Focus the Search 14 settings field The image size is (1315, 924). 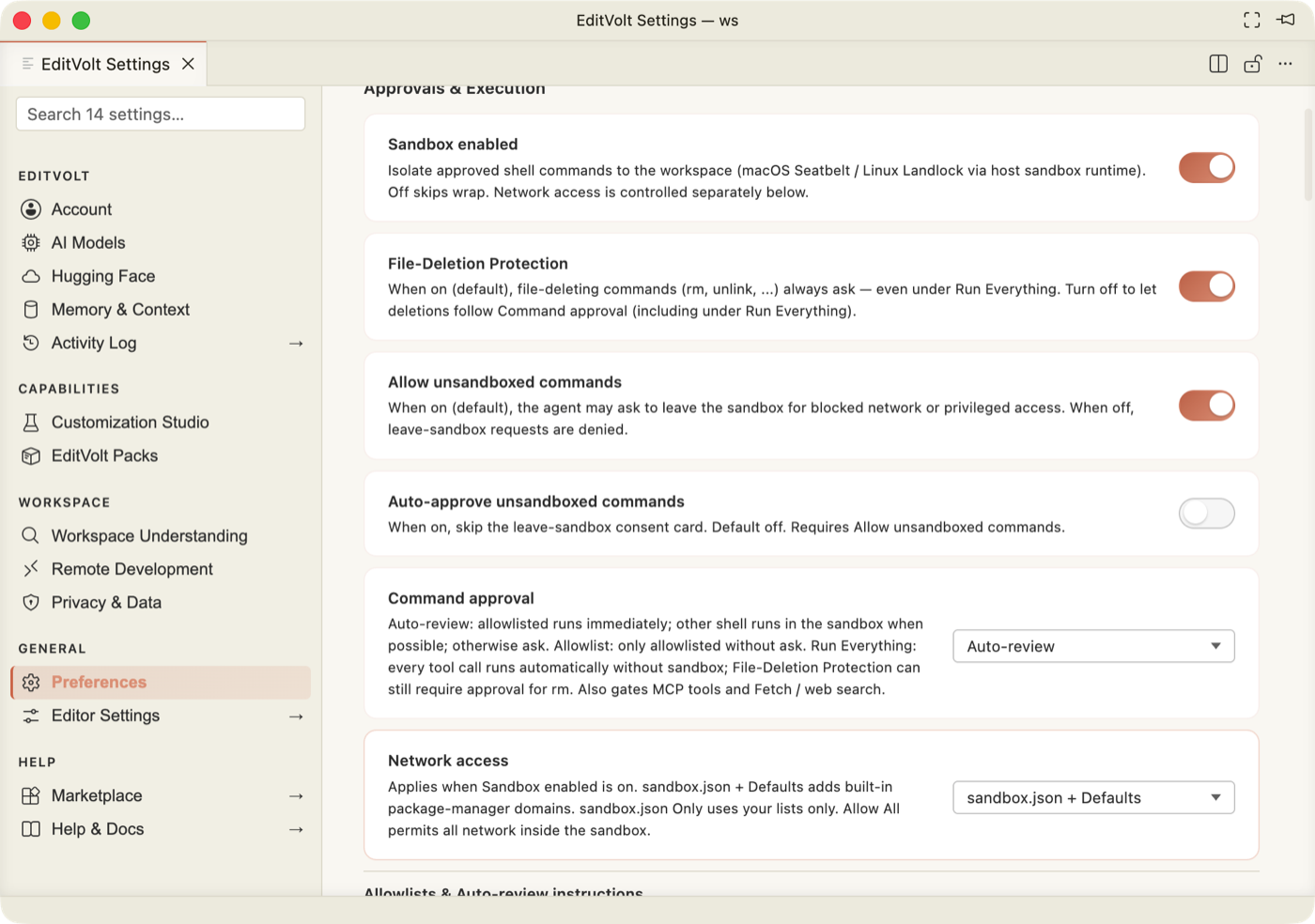[x=161, y=114]
